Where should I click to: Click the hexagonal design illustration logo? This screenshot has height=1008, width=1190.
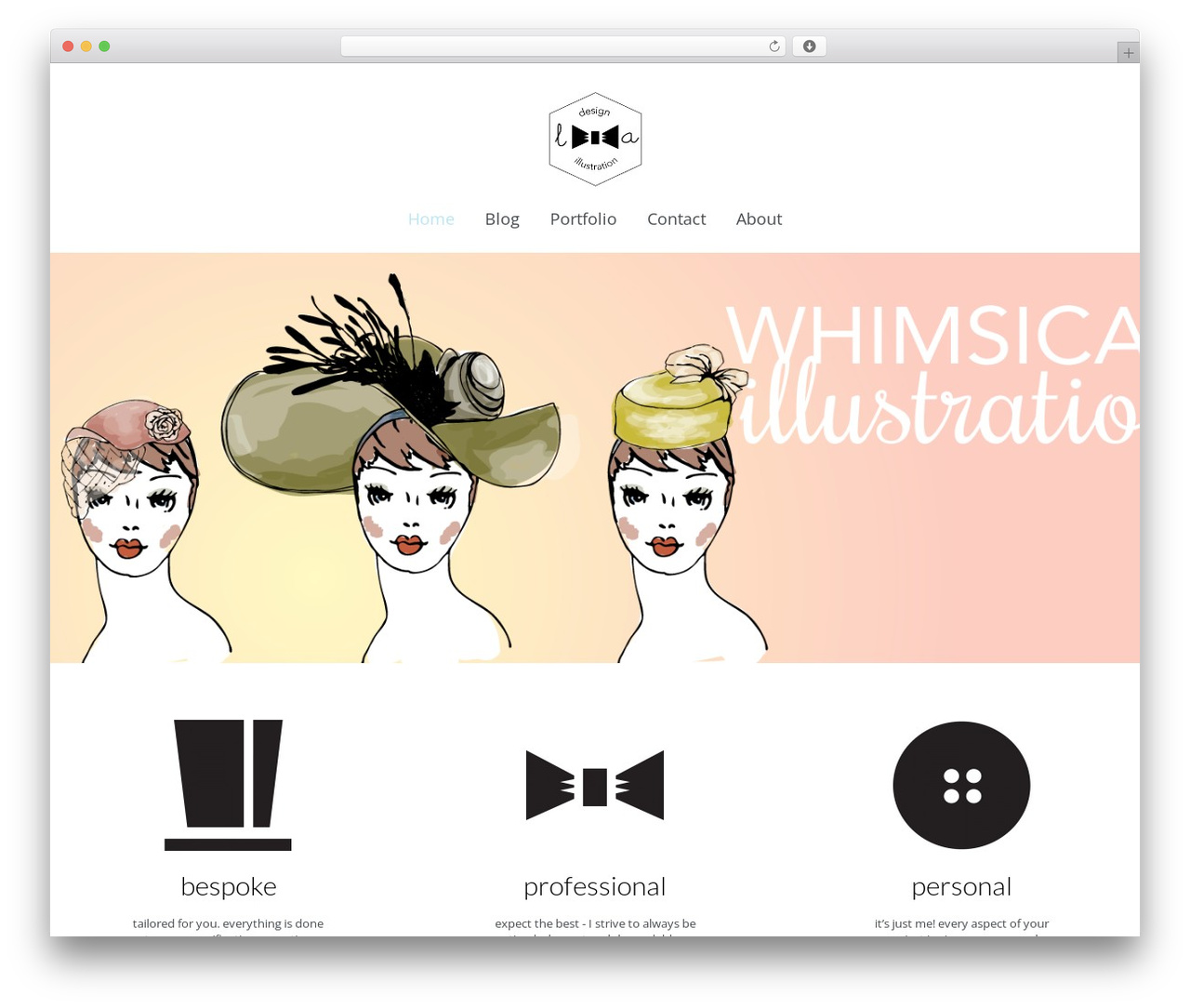click(x=595, y=139)
